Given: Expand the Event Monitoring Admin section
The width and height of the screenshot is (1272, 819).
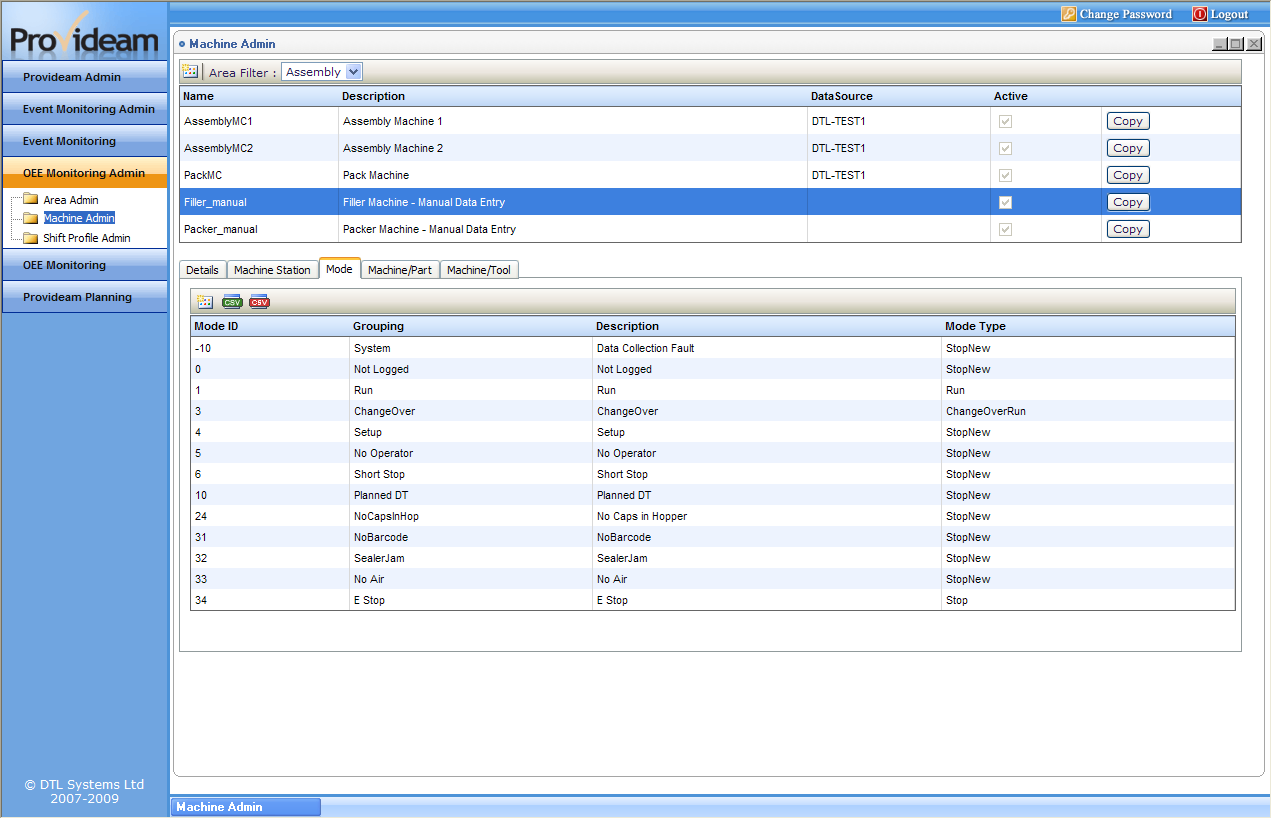Looking at the screenshot, I should click(x=85, y=109).
